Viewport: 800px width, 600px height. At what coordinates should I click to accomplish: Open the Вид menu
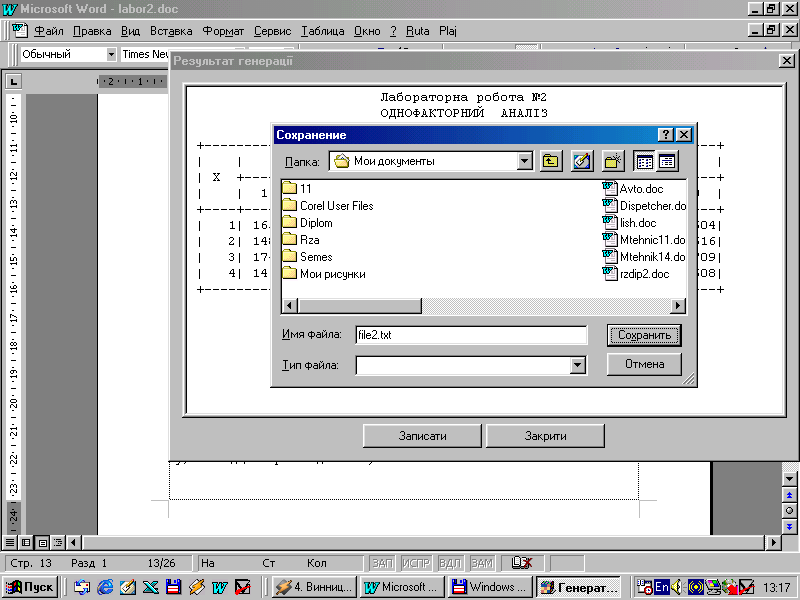click(130, 31)
